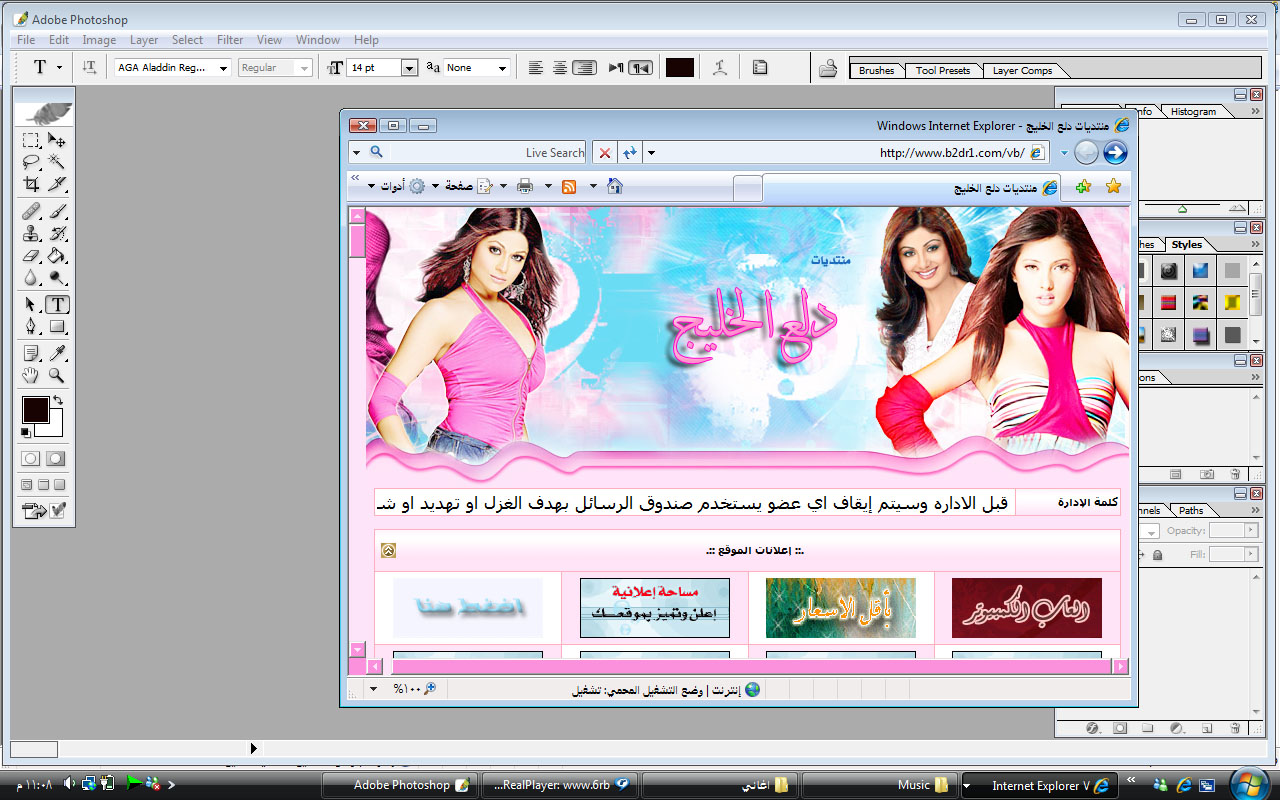Open the anti-aliasing method dropdown
Image resolution: width=1280 pixels, height=800 pixels.
click(x=502, y=68)
